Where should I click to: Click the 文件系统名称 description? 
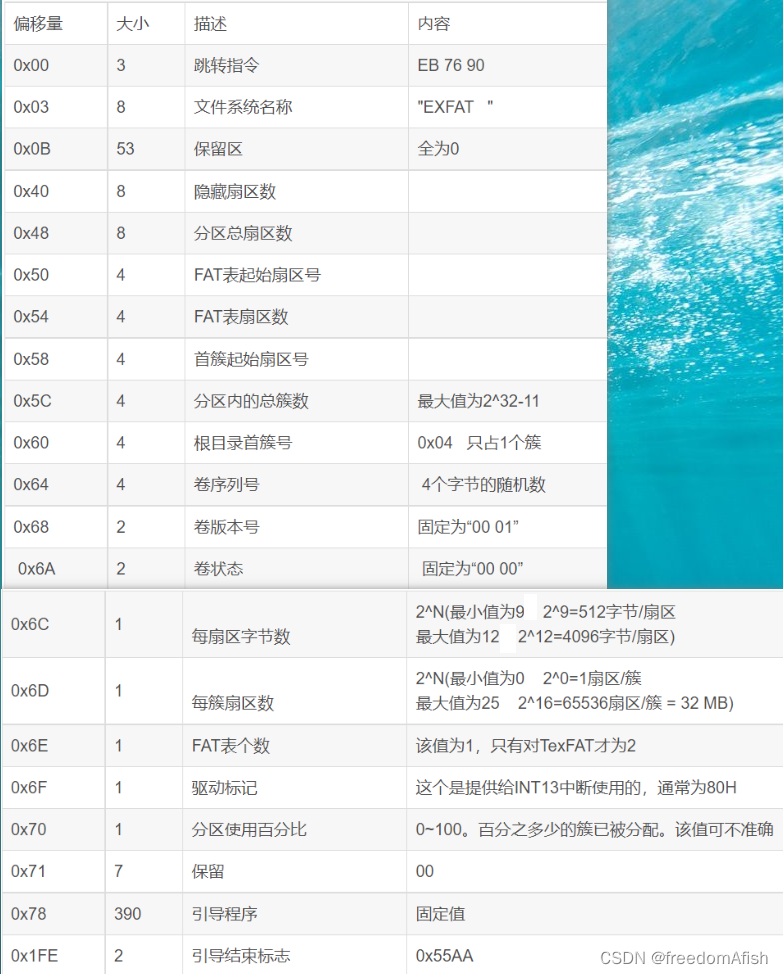pos(243,107)
